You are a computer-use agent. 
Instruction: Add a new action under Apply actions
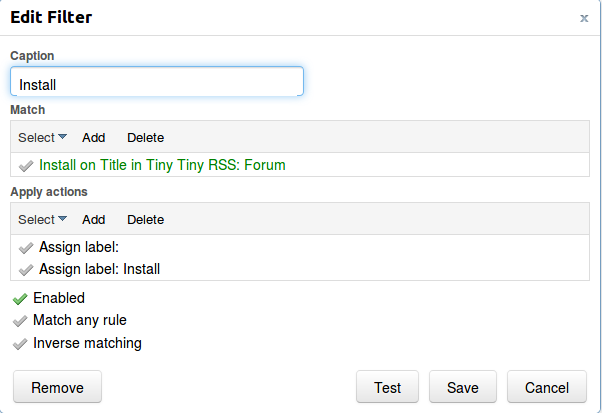[93, 220]
